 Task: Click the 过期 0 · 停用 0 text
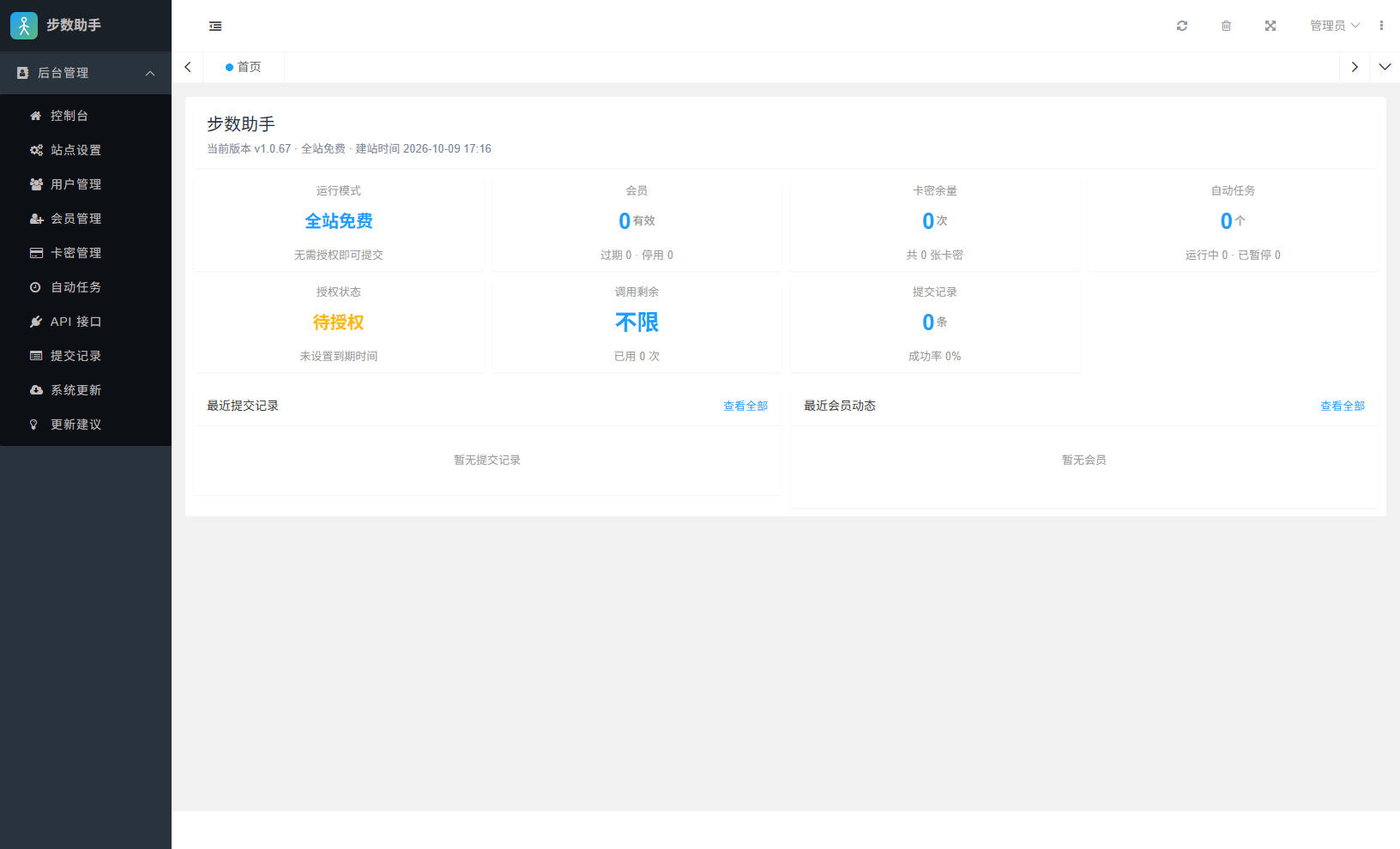637,255
